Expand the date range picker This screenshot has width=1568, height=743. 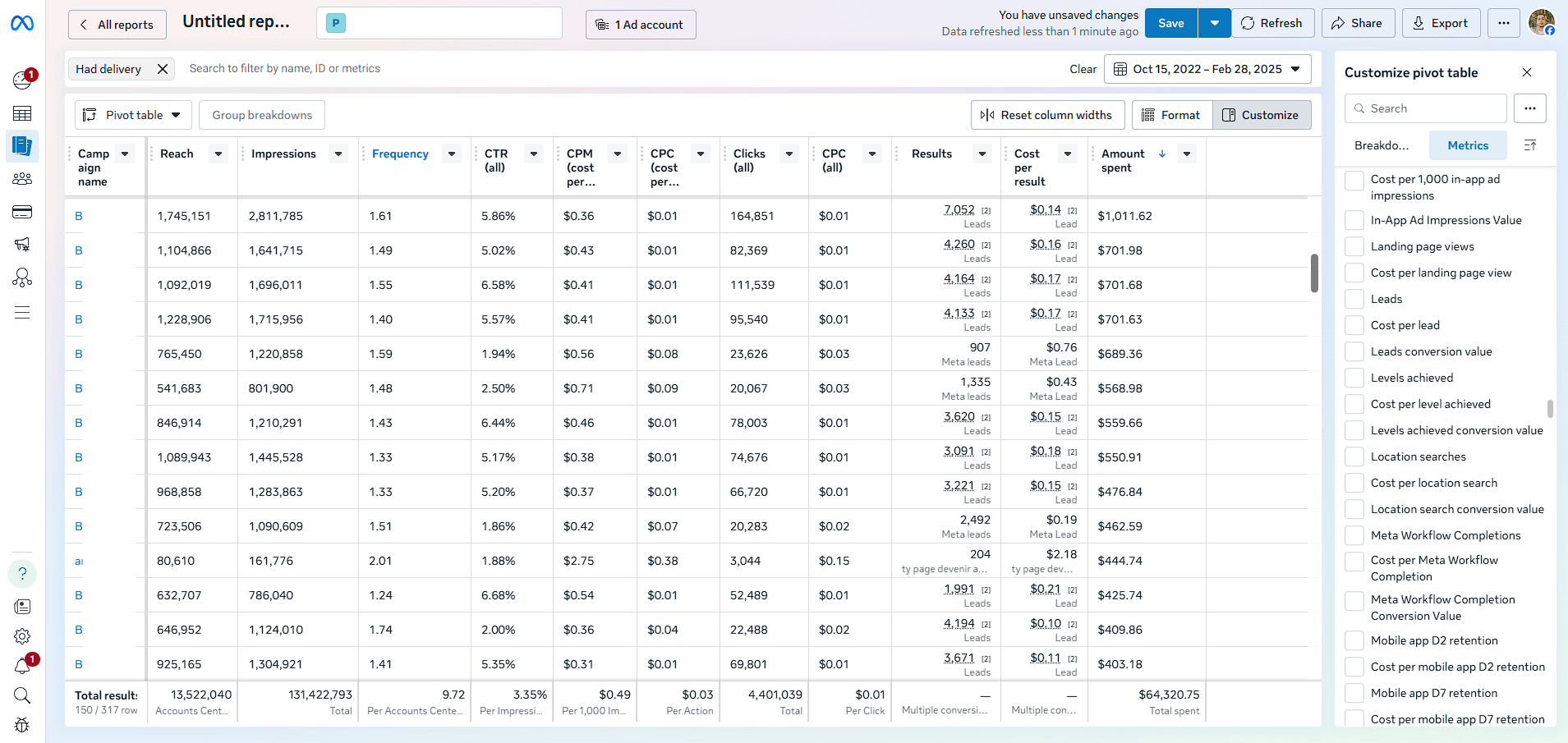pos(1207,69)
